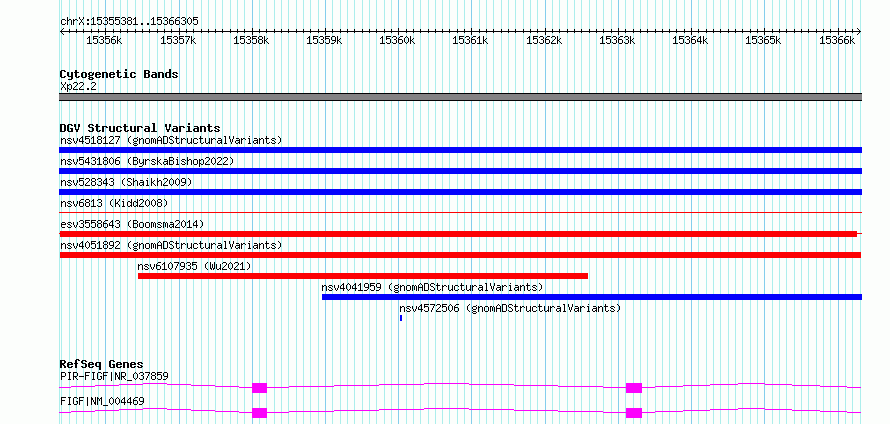Select the FIGF NM_004469 exon near 15363k

(634, 413)
